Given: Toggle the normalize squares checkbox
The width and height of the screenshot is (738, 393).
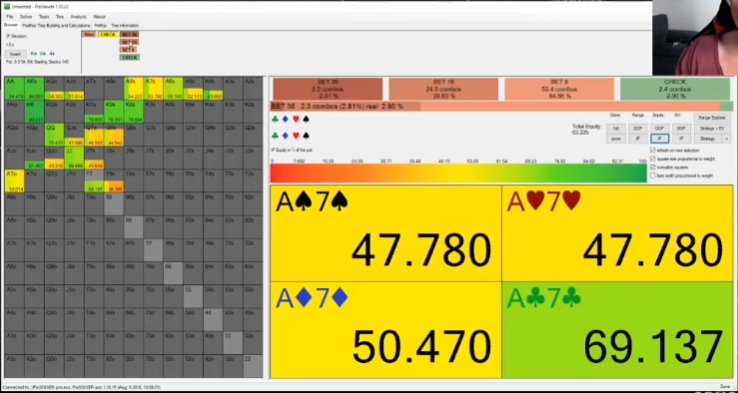Looking at the screenshot, I should [x=652, y=167].
